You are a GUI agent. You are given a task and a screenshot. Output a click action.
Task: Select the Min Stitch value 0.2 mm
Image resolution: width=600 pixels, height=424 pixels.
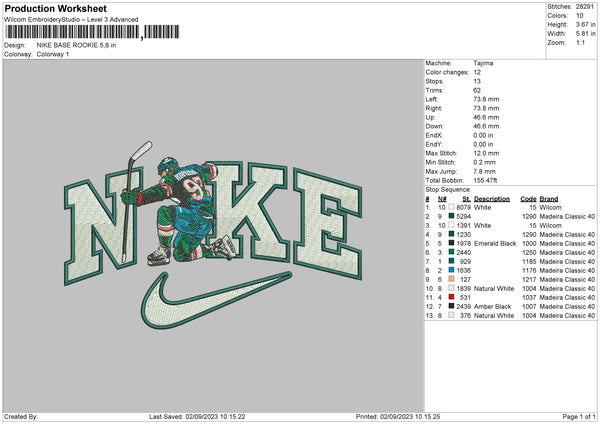tap(484, 162)
